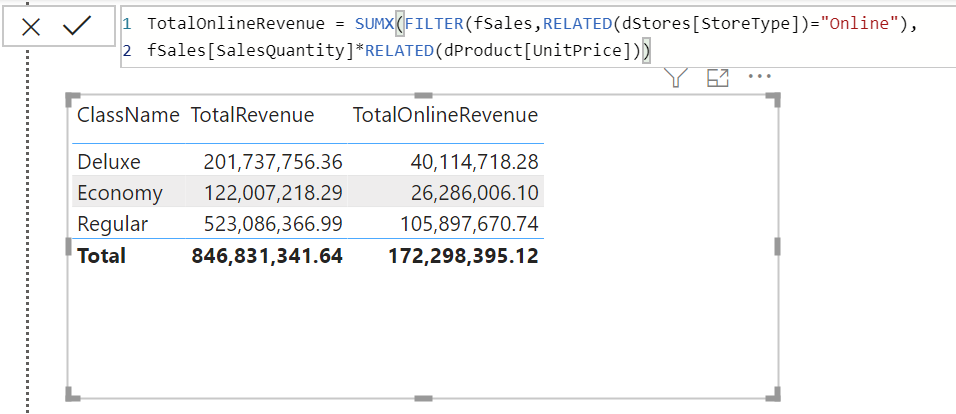The image size is (956, 414).
Task: Click the SUMX function in formula
Action: point(375,24)
